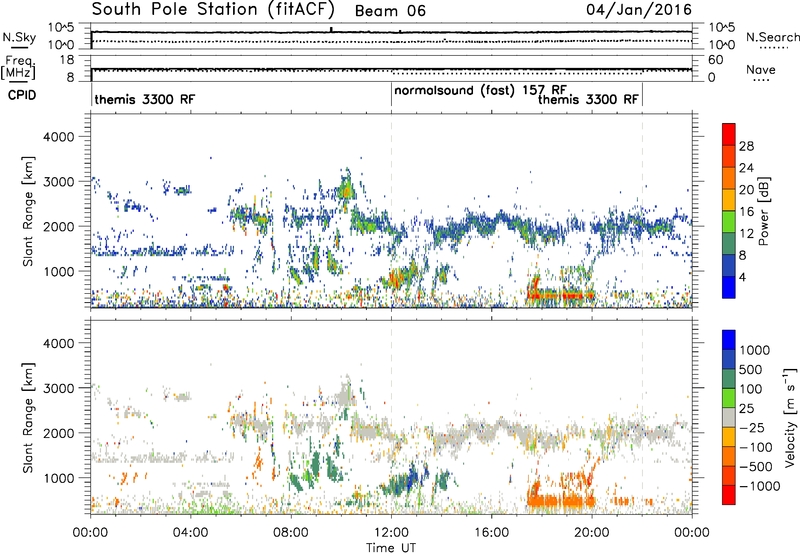Click the 'South Pole Station (fitACF)' title
This screenshot has width=800, height=554.
tap(213, 9)
